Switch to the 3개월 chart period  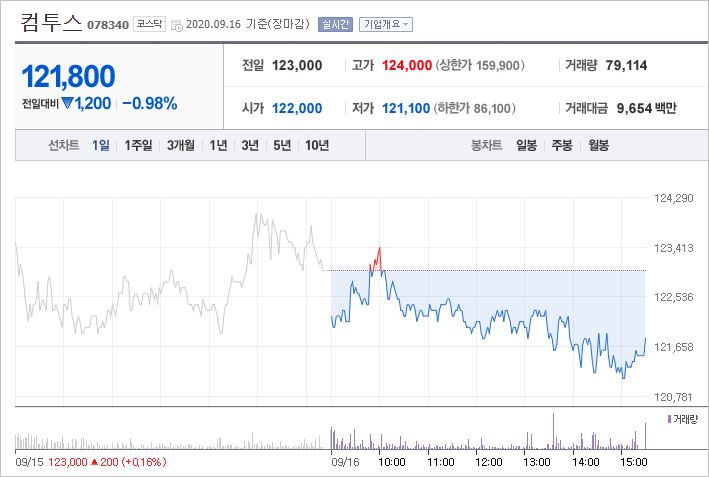tap(181, 145)
